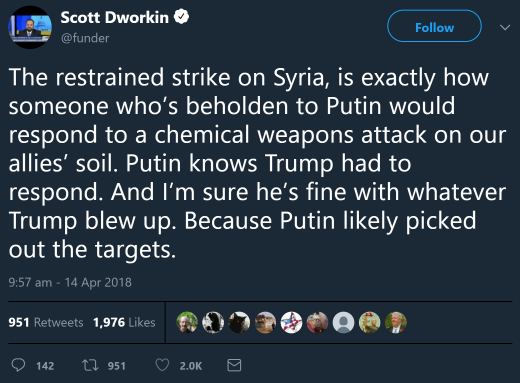The image size is (520, 383).
Task: Open the black cat liker avatar
Action: pyautogui.click(x=239, y=322)
